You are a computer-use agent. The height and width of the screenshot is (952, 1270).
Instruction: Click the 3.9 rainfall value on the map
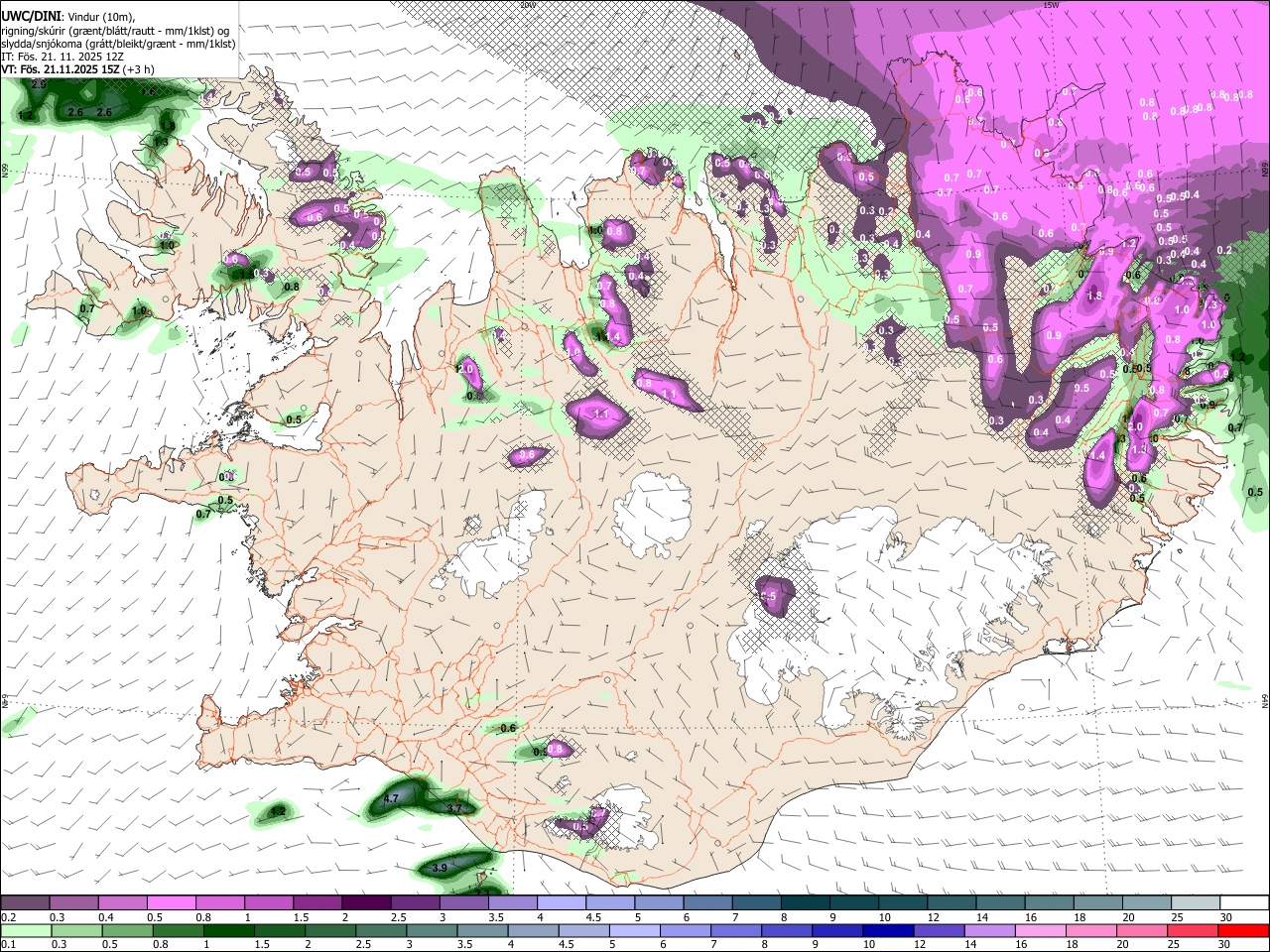pos(441,868)
